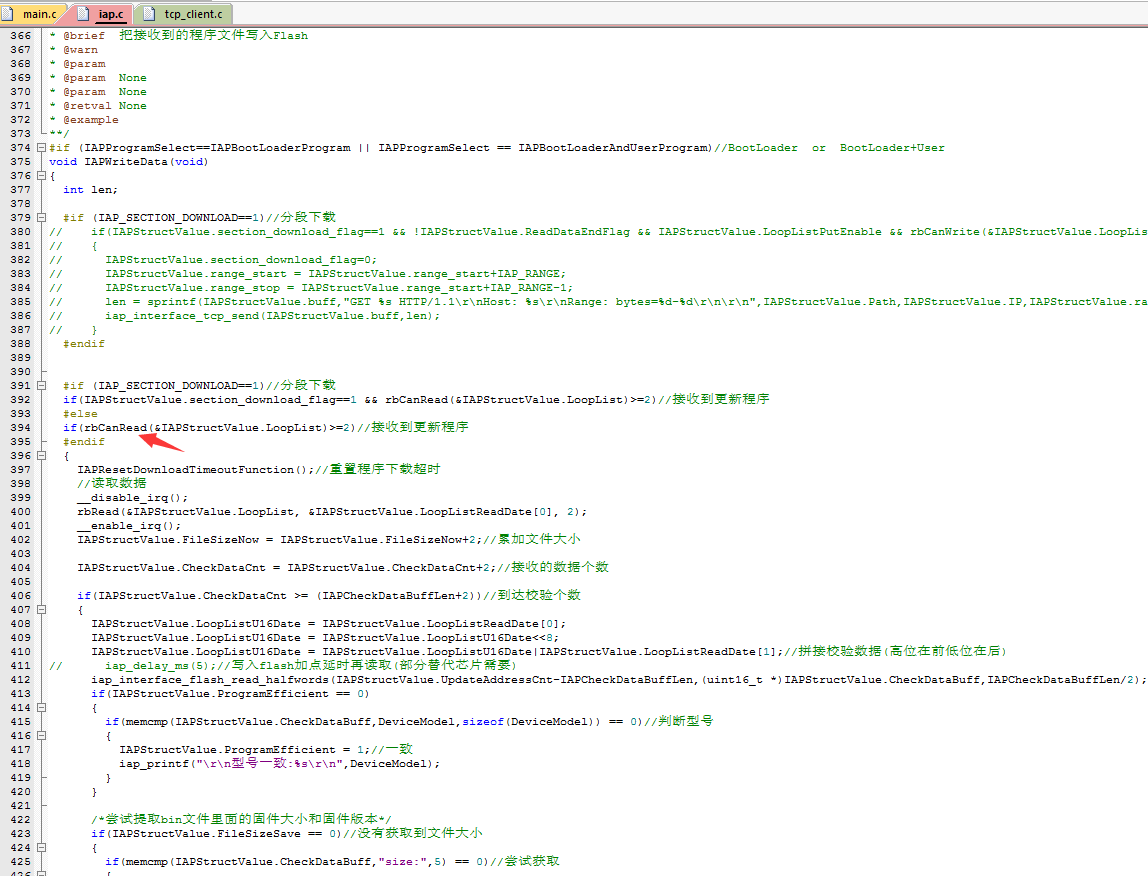Collapse the #if block at line 391
The image size is (1148, 877).
click(42, 386)
